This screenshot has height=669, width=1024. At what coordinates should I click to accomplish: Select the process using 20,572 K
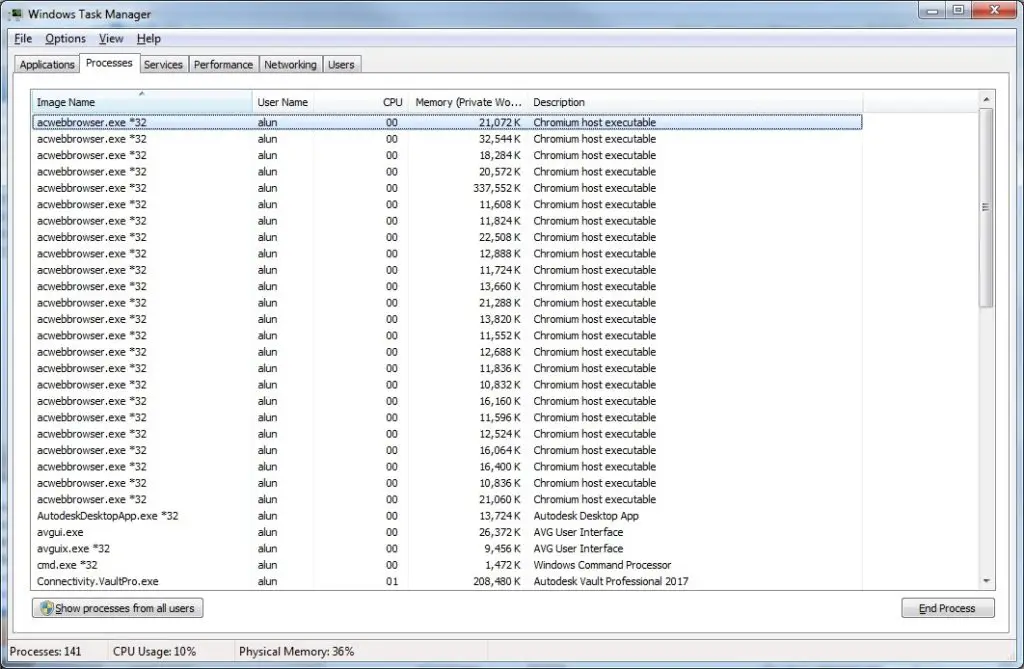click(x=447, y=172)
